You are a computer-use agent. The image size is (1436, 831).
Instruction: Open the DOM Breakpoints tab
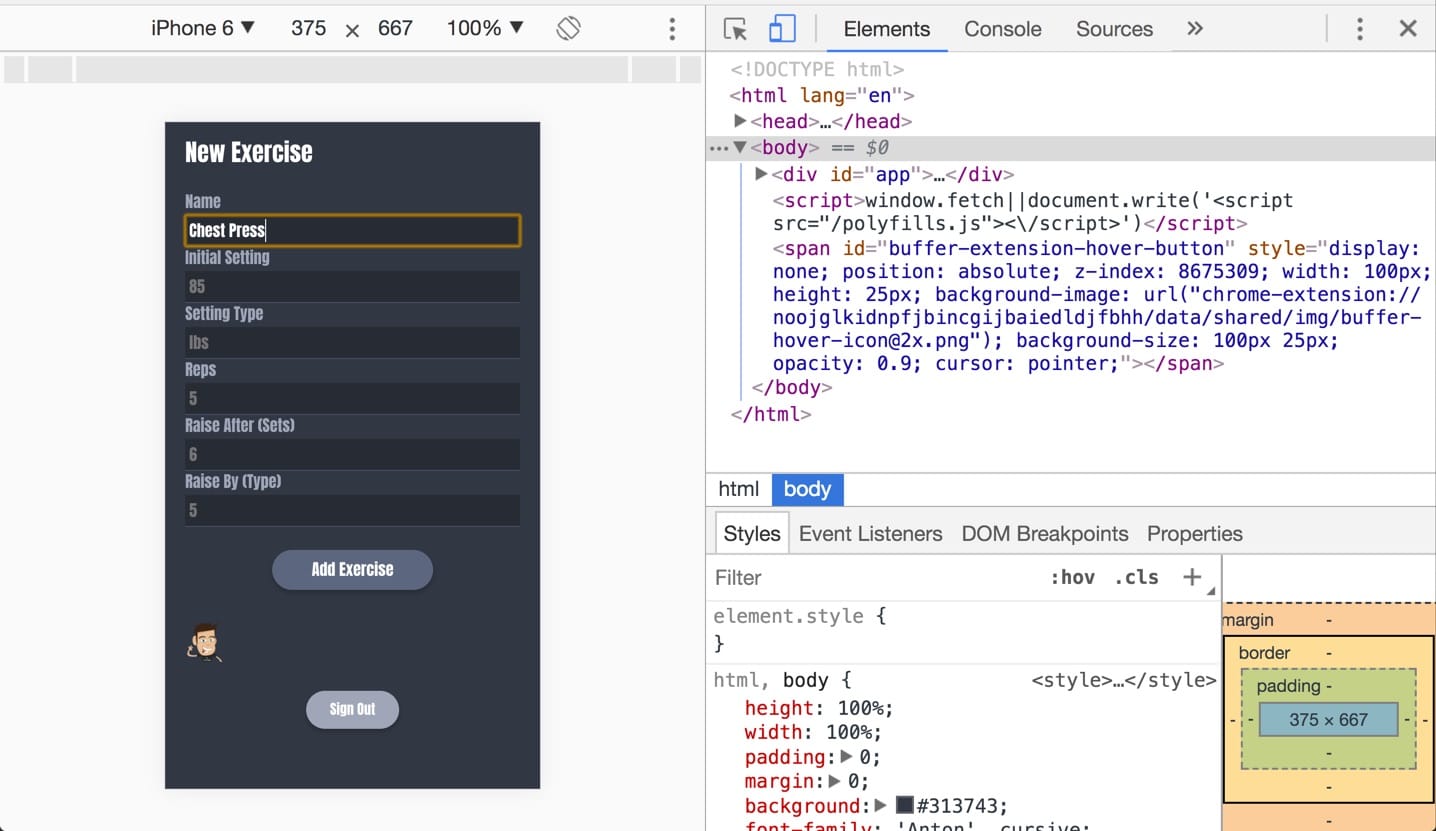[x=1045, y=533]
